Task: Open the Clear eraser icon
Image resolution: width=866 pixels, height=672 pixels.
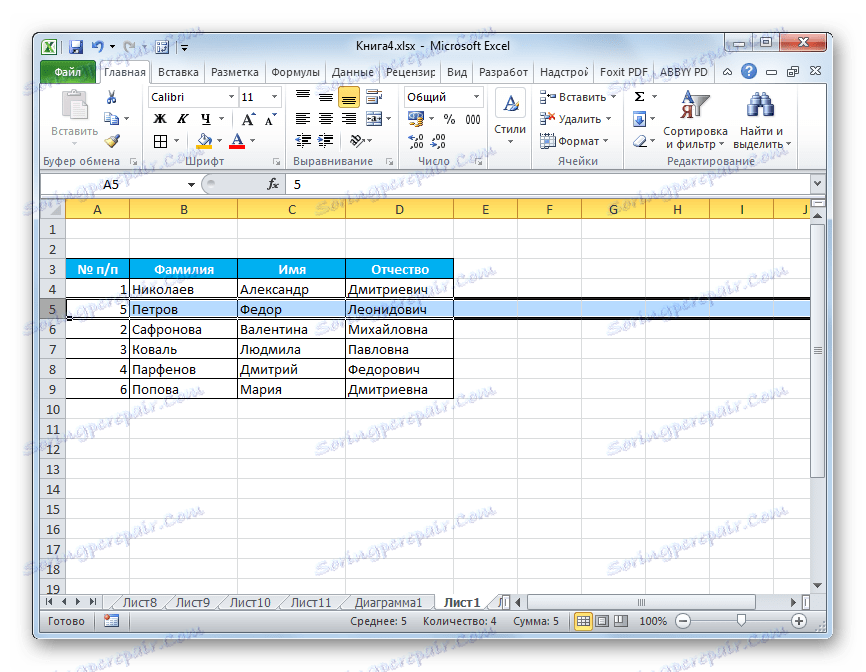Action: click(x=640, y=141)
